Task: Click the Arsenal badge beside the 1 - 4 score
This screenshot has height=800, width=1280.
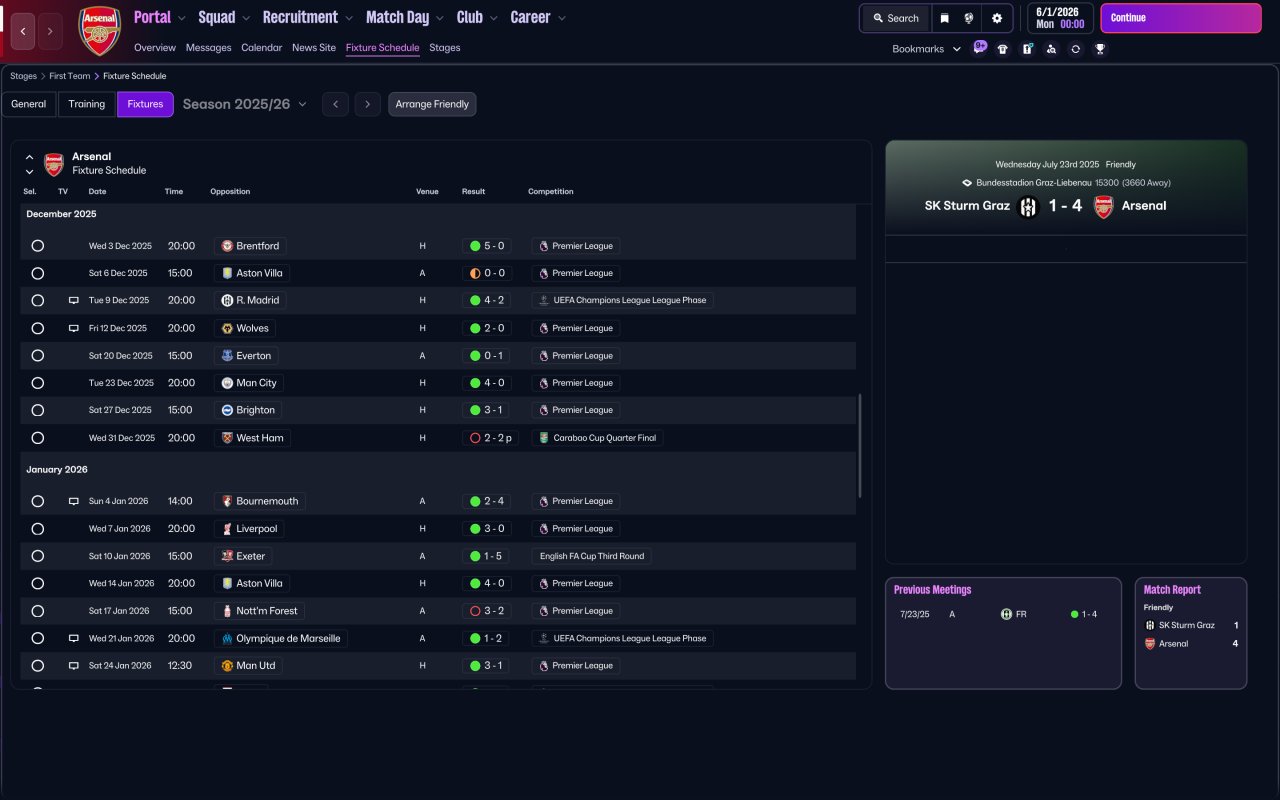Action: [1103, 206]
